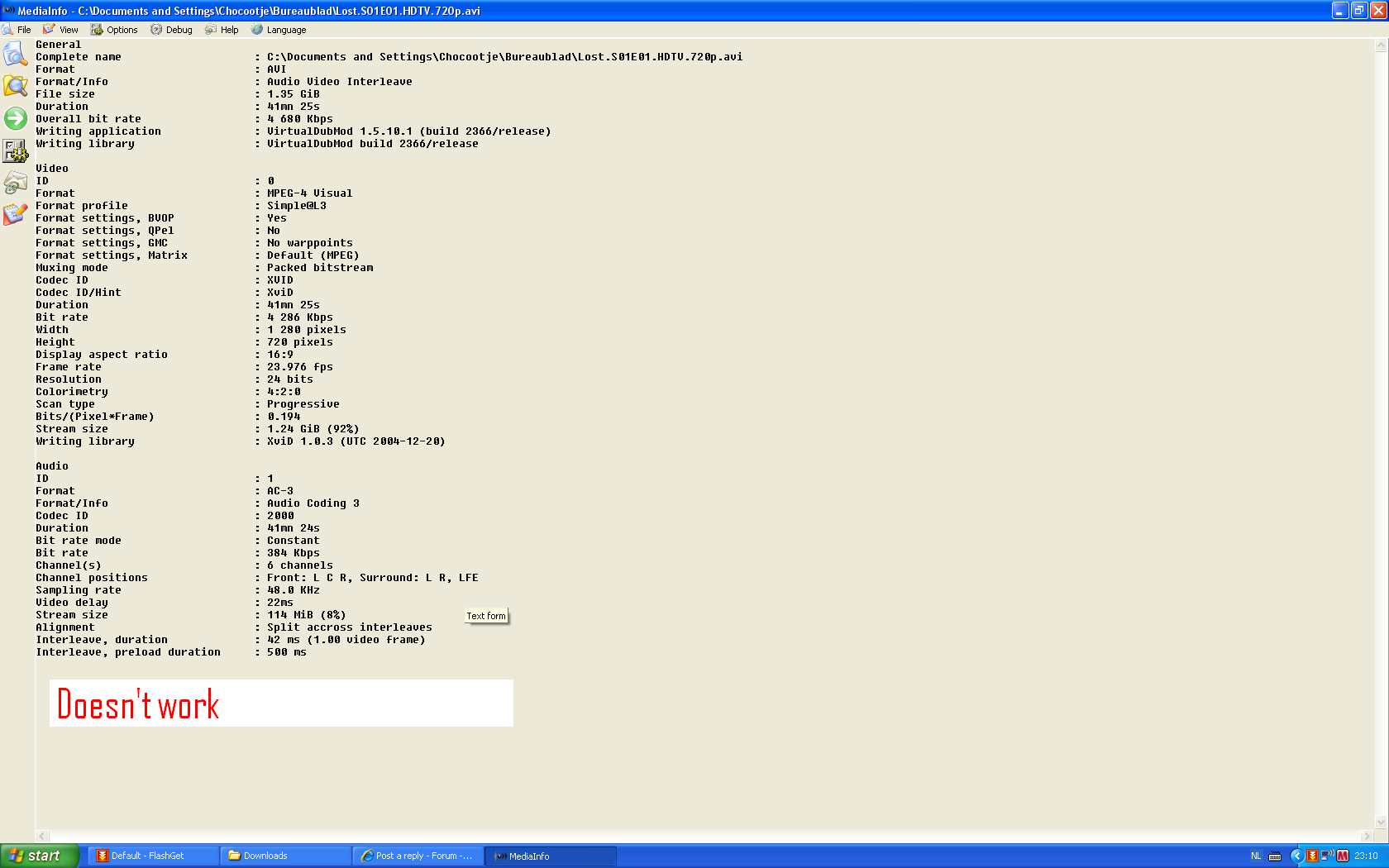
Task: Click 'VirtualDubMod build 2366/release' library value
Action: [372, 144]
